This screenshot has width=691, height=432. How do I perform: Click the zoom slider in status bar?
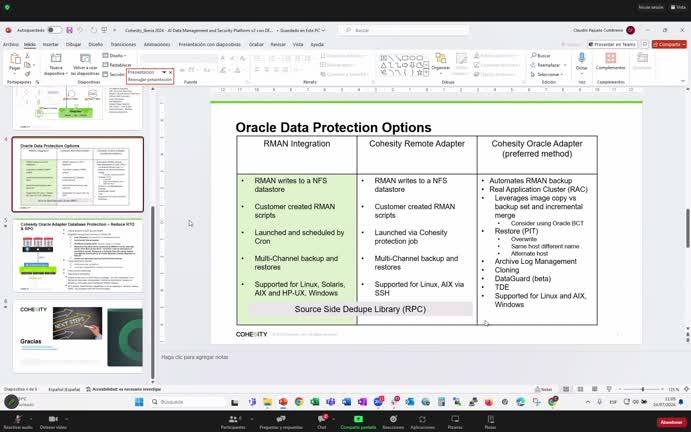[x=643, y=389]
